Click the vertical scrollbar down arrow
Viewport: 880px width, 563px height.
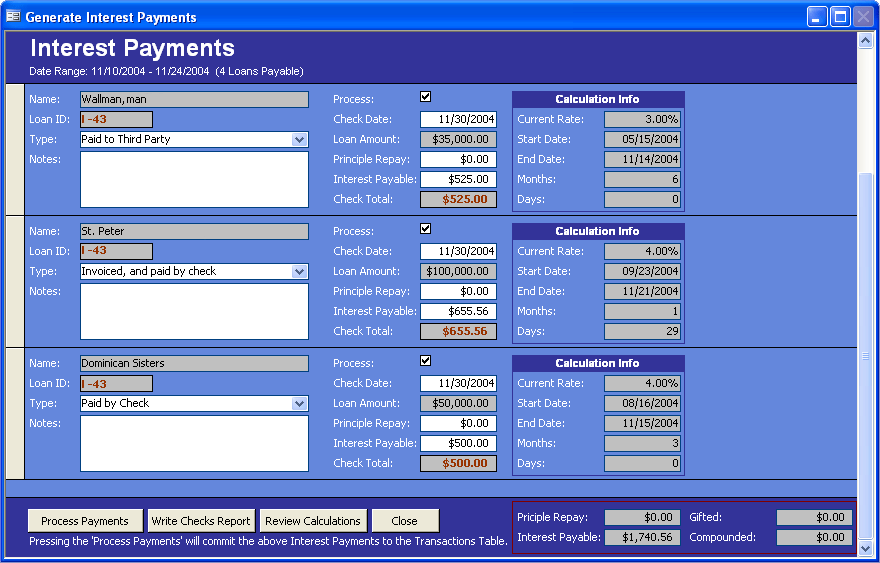point(865,547)
